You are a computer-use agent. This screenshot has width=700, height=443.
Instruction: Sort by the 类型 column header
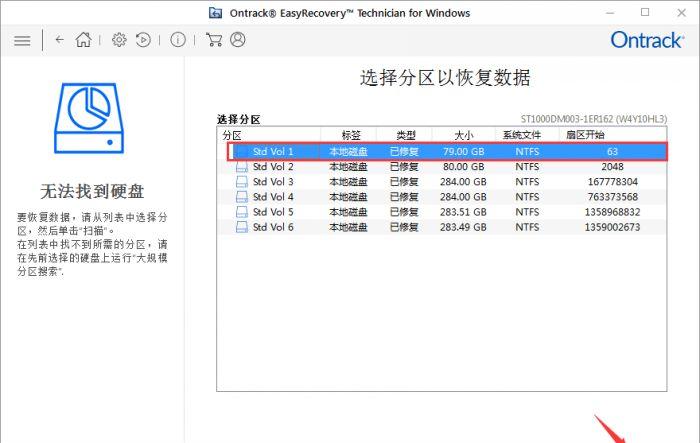(x=406, y=135)
